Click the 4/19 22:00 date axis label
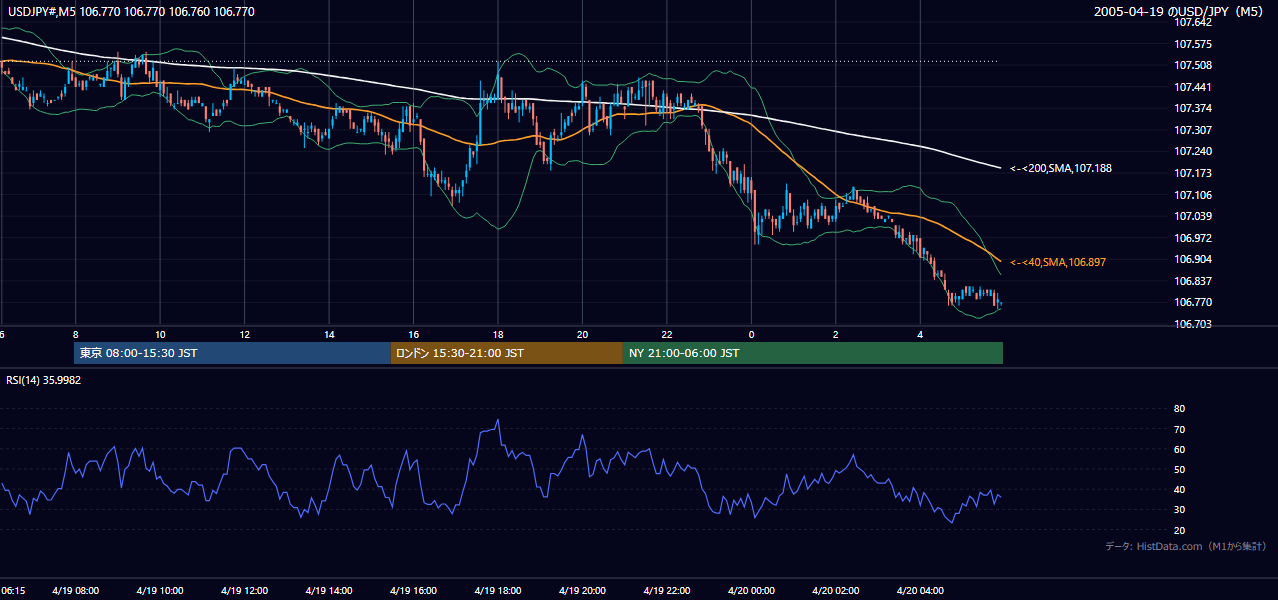Viewport: 1278px width, 600px height. click(666, 590)
